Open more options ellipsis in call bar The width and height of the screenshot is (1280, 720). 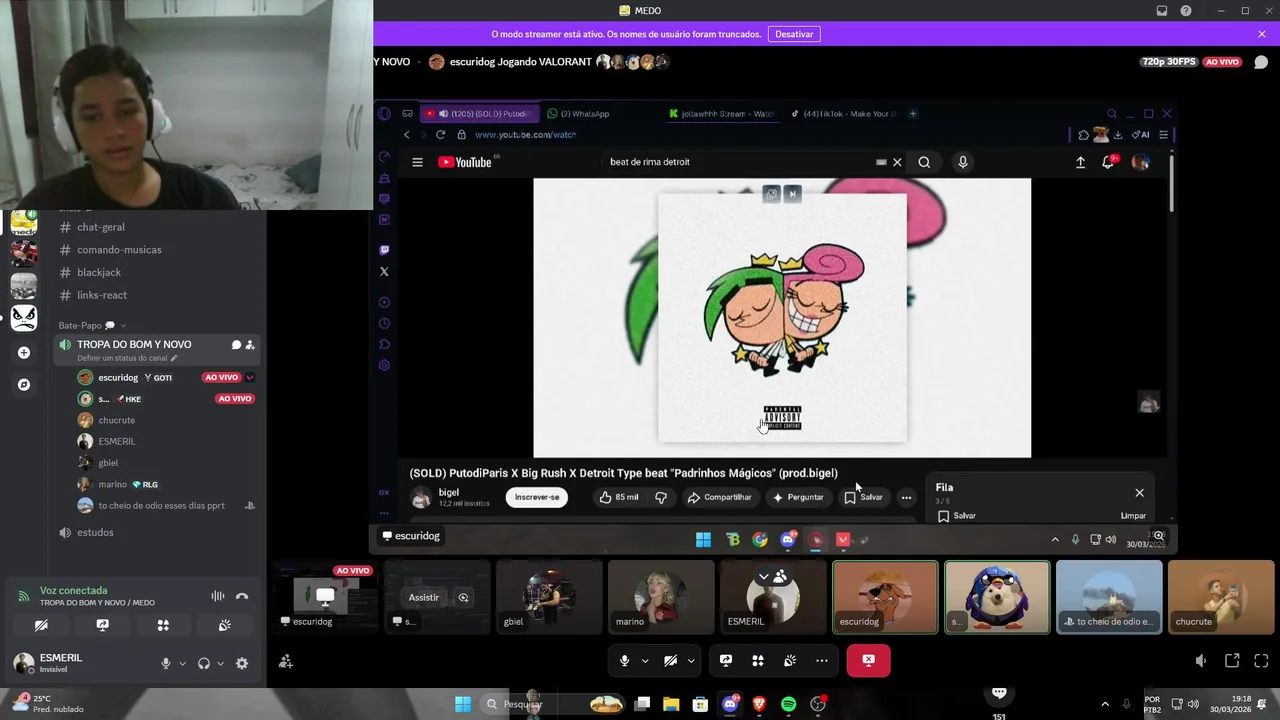(x=822, y=660)
